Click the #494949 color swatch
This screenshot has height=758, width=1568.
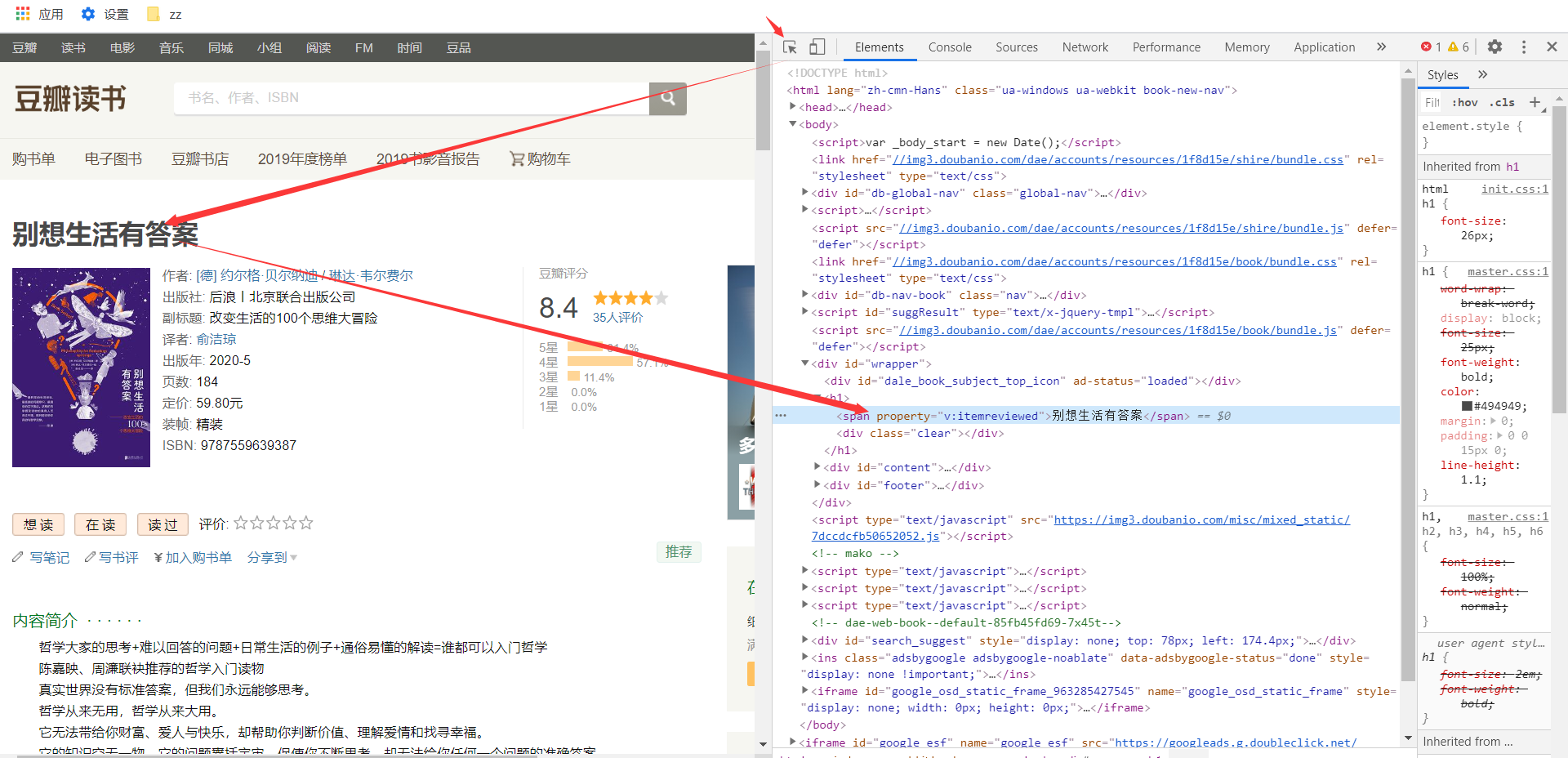pos(1467,406)
